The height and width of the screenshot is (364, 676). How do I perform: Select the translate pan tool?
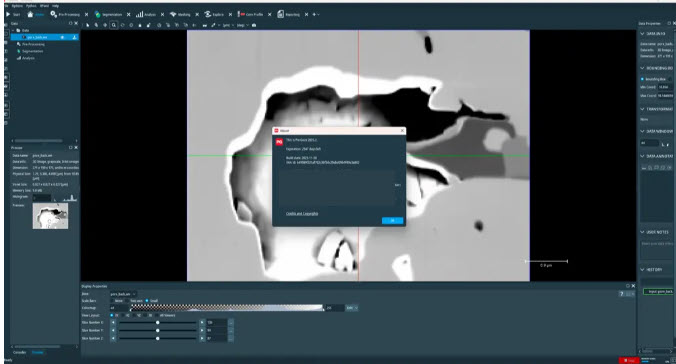coord(105,25)
